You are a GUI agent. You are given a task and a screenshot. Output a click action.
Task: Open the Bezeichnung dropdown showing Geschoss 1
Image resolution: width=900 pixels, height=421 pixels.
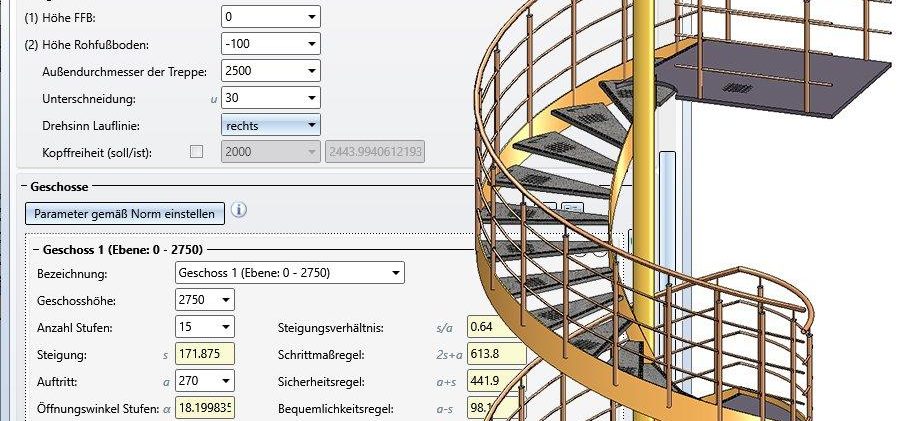tap(396, 273)
